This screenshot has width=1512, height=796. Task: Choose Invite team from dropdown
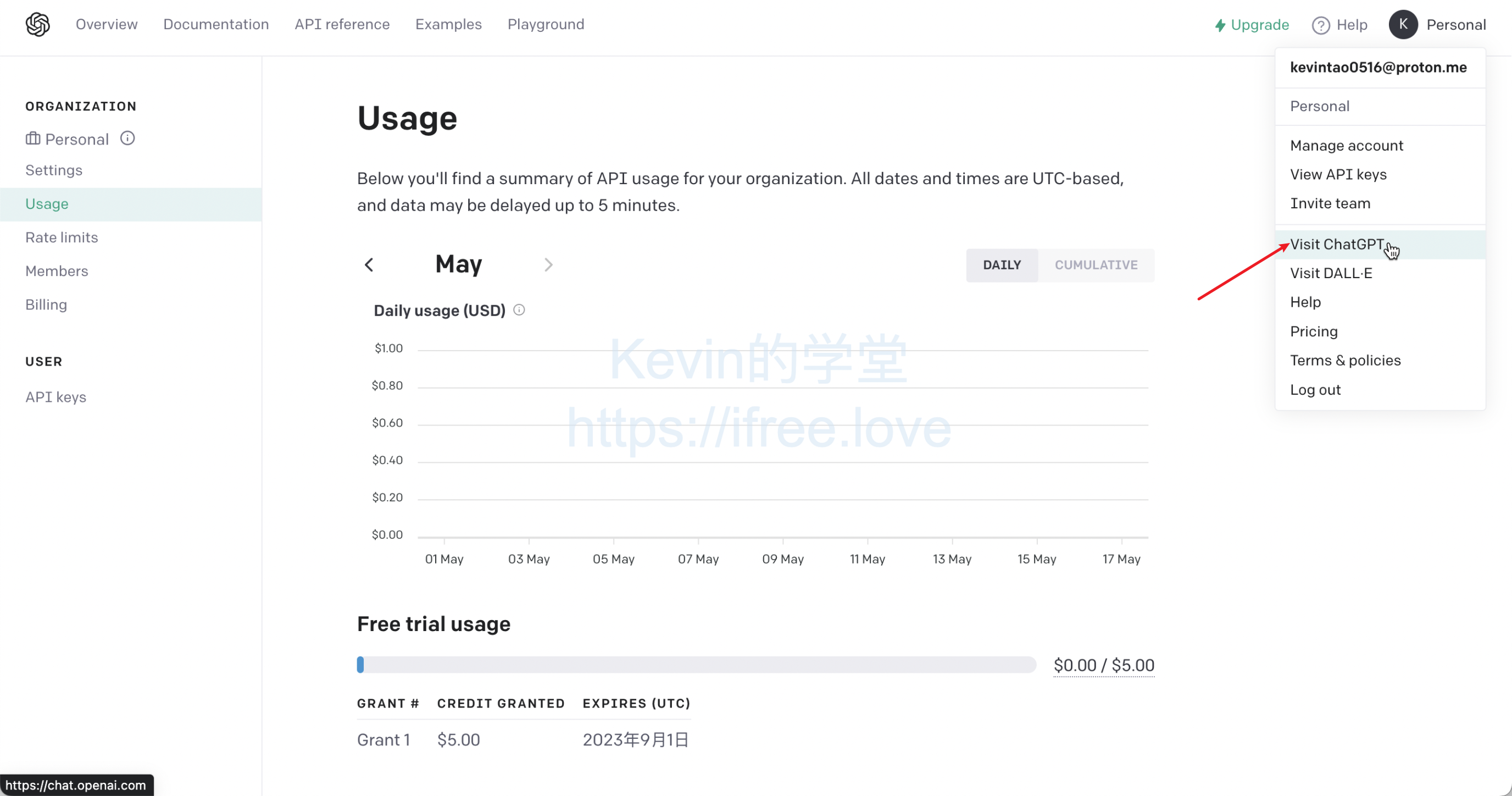[x=1330, y=203]
